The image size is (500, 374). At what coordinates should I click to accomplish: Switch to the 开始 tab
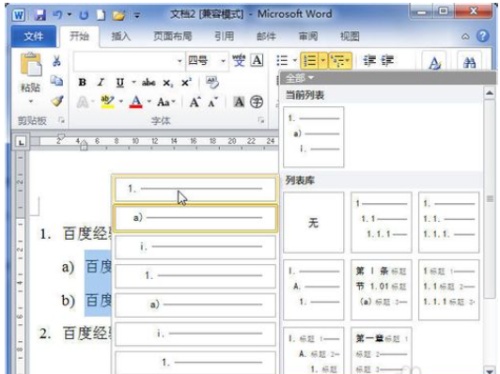coord(79,36)
